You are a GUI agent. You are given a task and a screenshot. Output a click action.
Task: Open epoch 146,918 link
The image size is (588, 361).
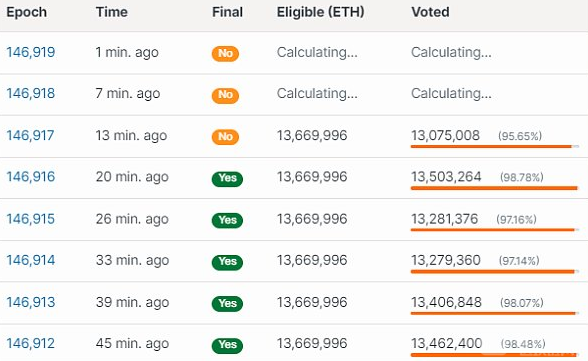pyautogui.click(x=31, y=93)
